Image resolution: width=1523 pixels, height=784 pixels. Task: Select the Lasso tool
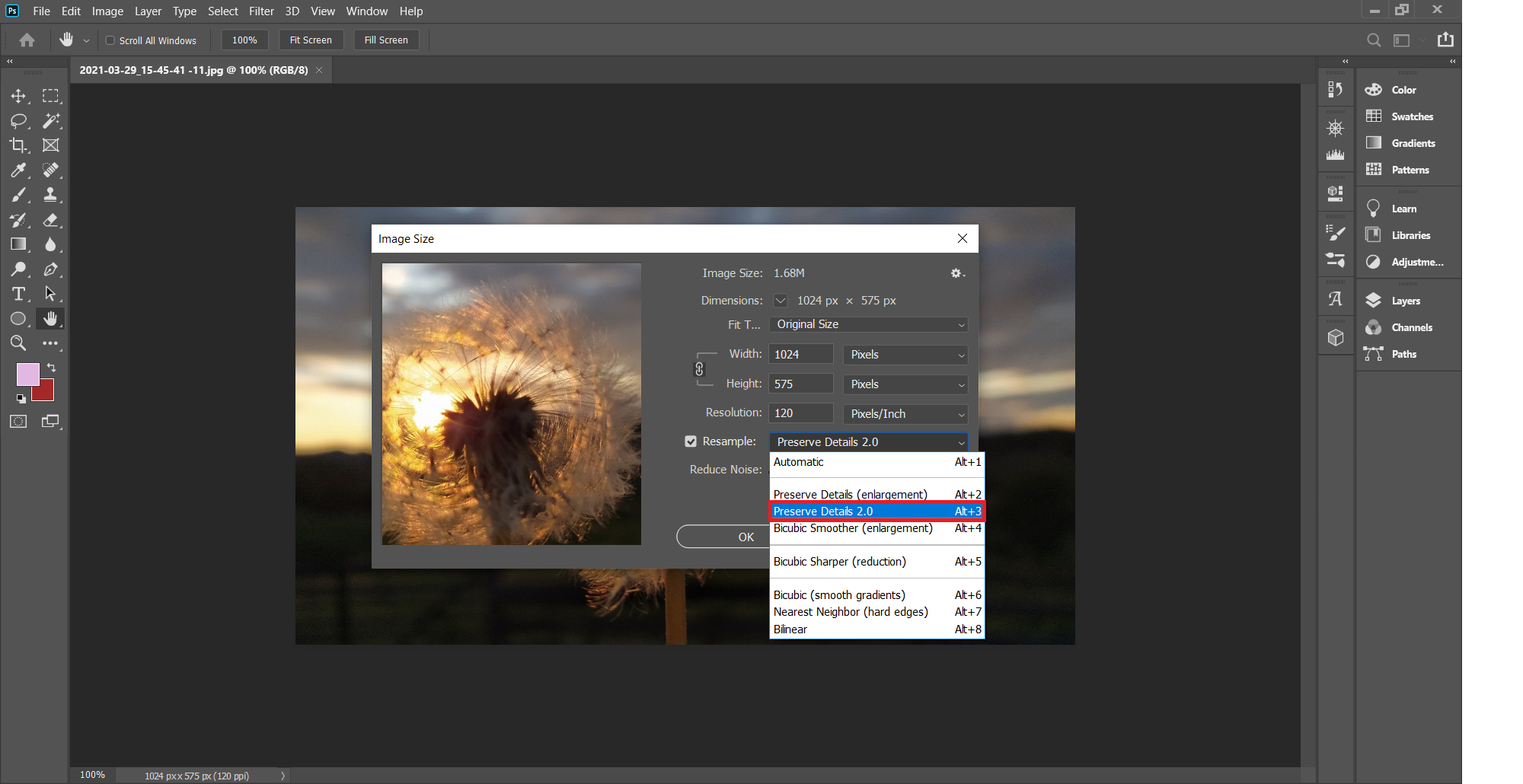click(18, 121)
